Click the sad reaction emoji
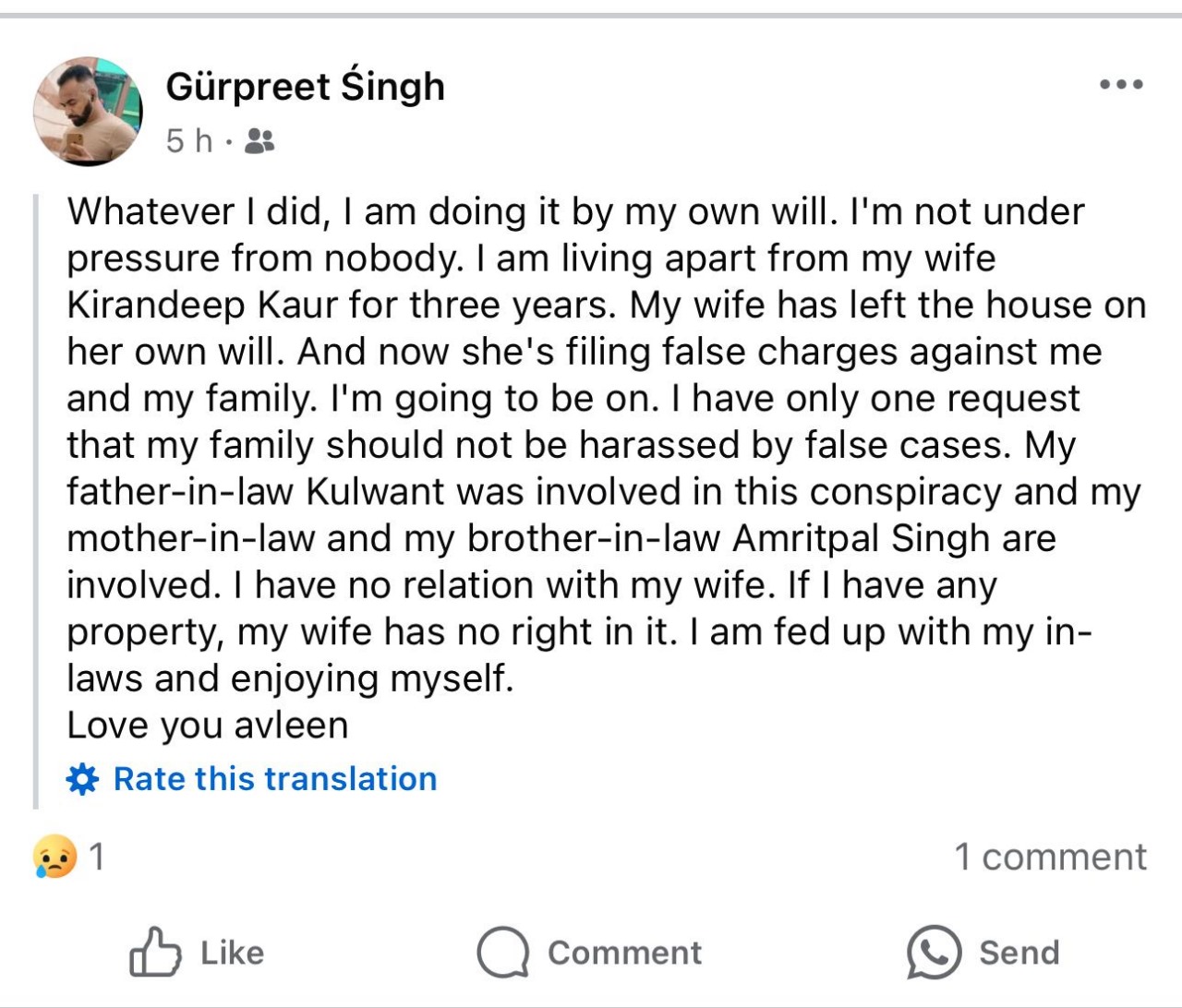The image size is (1182, 1008). coord(54,857)
